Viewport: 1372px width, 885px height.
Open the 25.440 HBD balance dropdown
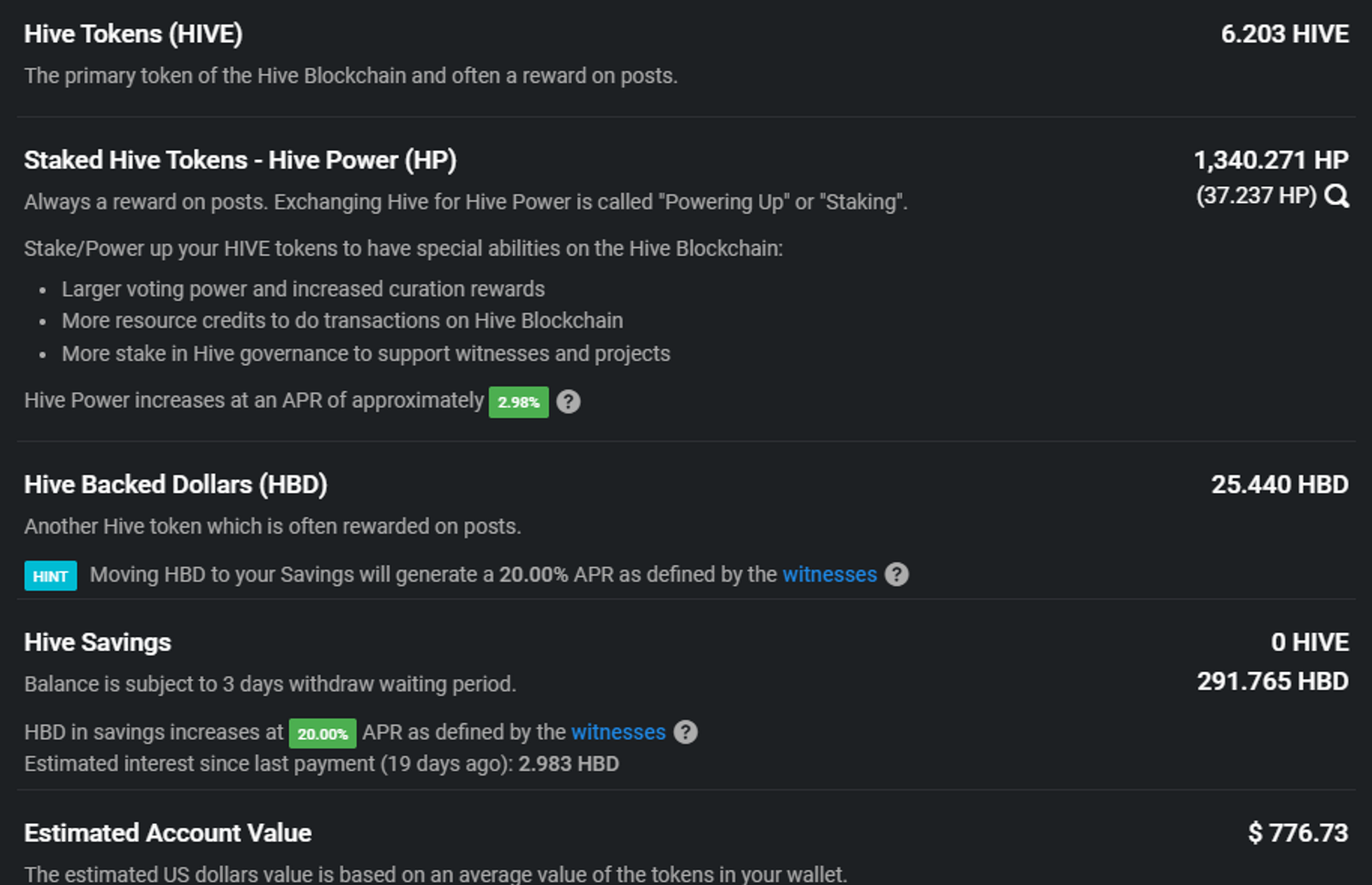click(x=1279, y=485)
